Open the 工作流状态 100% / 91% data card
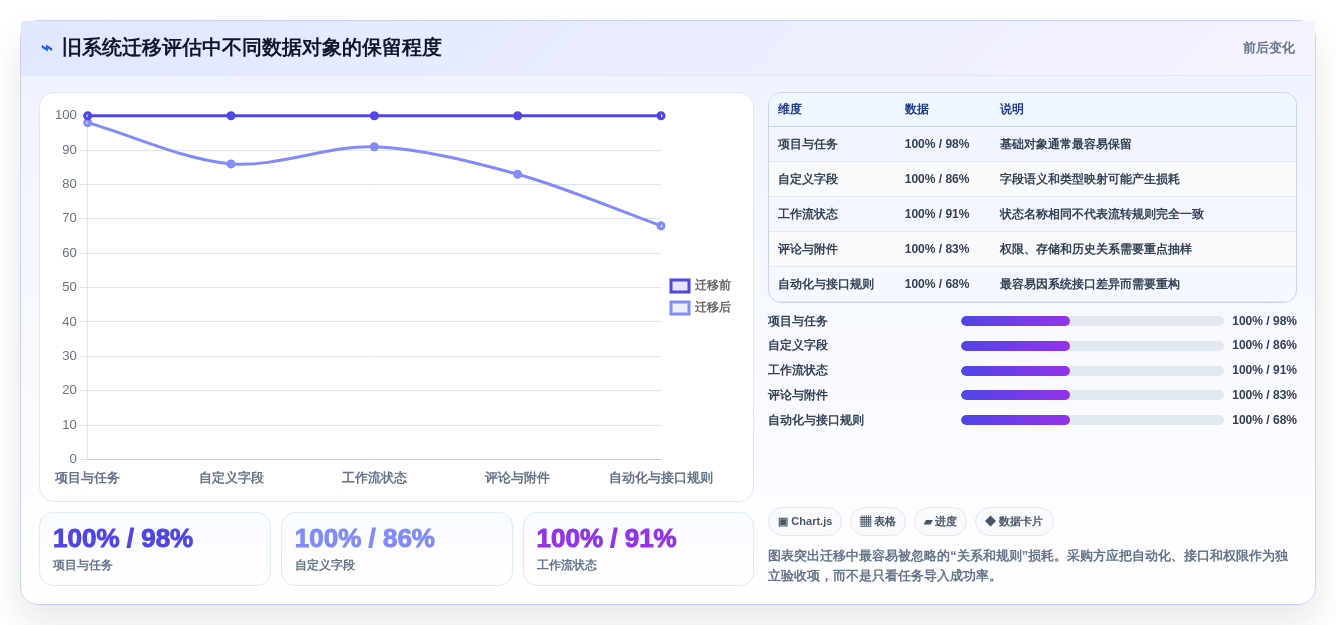The image size is (1336, 625). [638, 549]
